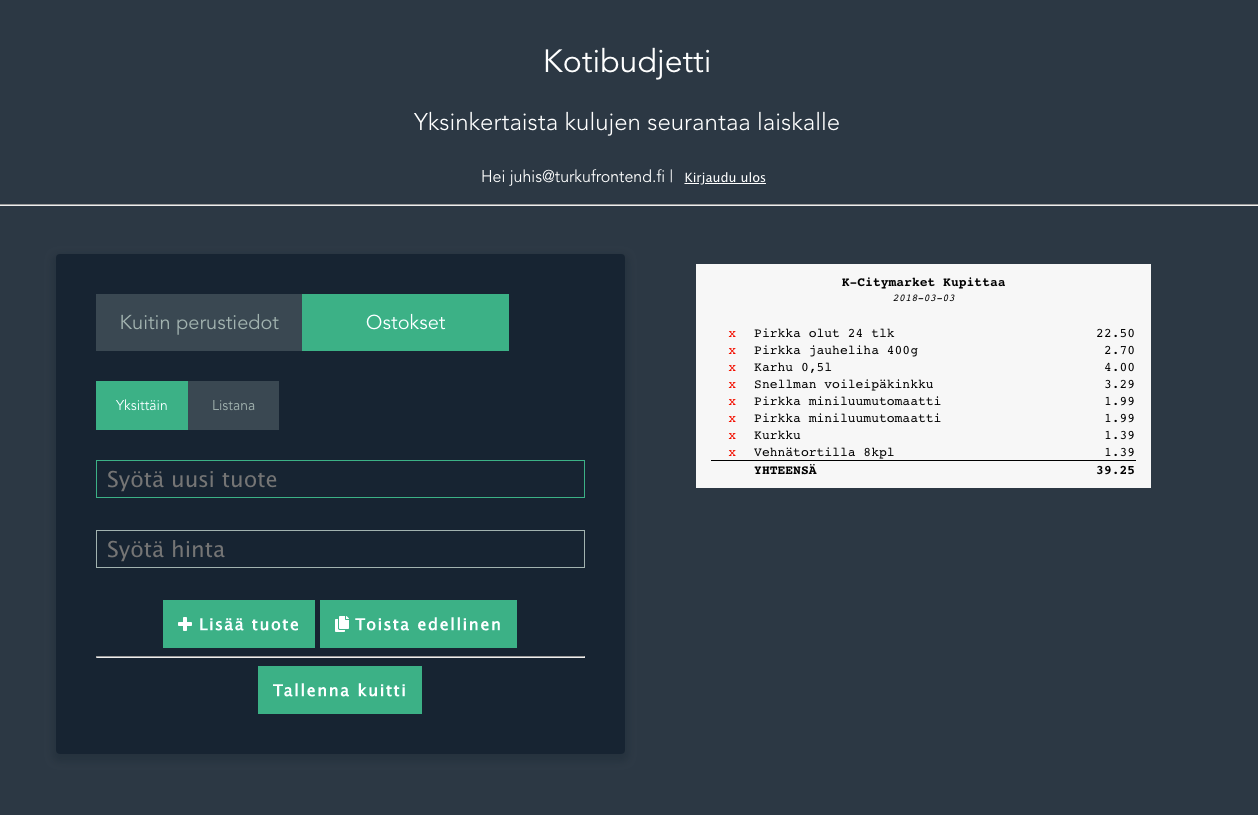Click the x beside Kurkku

point(732,435)
